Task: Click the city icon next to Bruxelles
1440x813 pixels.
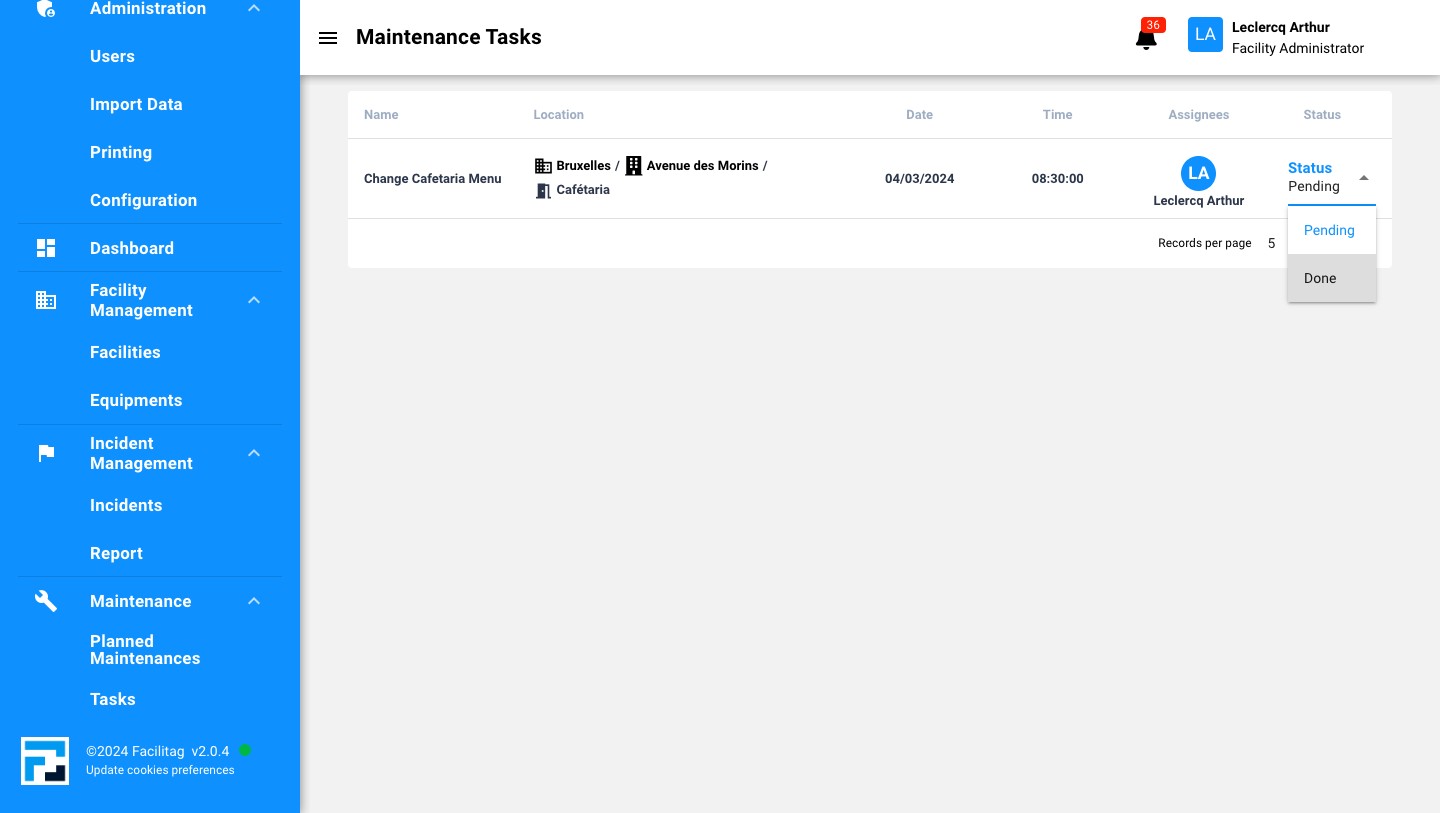Action: (x=543, y=166)
